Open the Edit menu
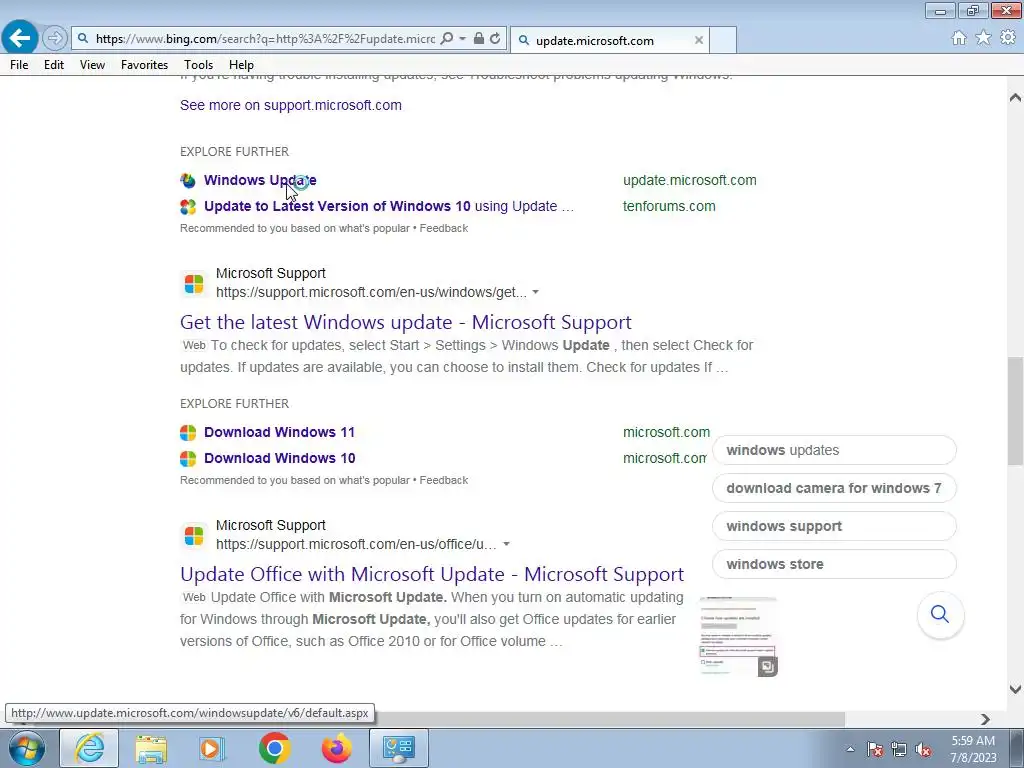The height and width of the screenshot is (768, 1024). coord(54,65)
